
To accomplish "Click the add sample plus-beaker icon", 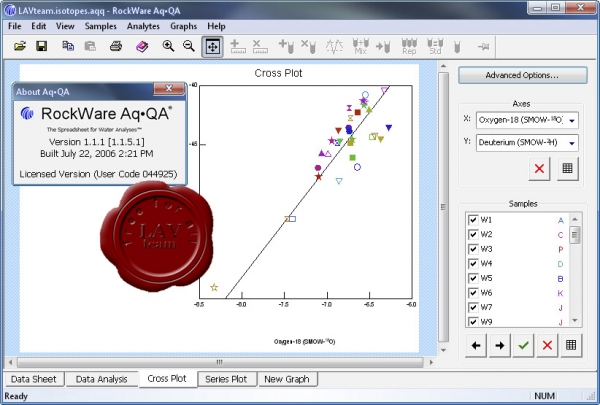I will click(286, 47).
